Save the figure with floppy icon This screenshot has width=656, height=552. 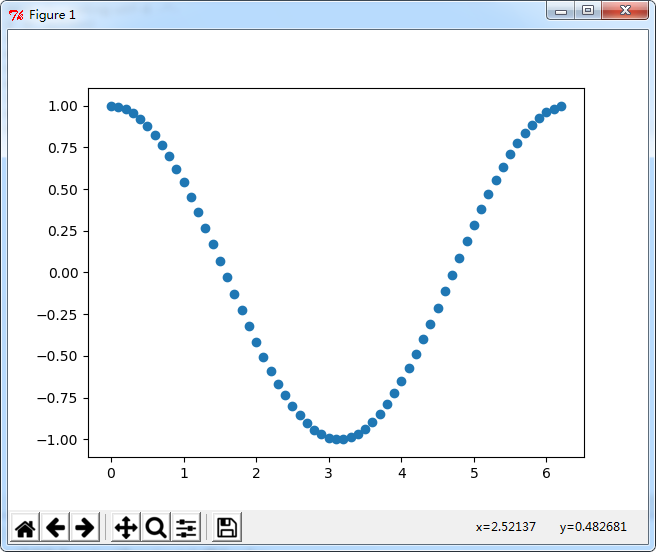[x=227, y=527]
